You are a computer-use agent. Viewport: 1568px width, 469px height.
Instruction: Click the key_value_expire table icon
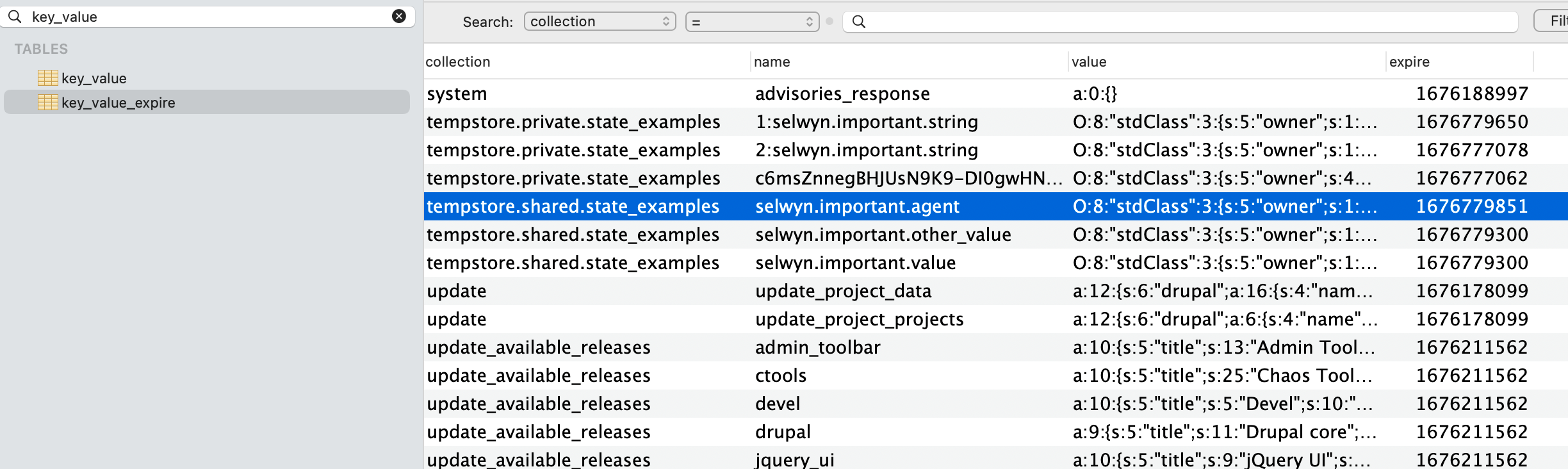48,103
